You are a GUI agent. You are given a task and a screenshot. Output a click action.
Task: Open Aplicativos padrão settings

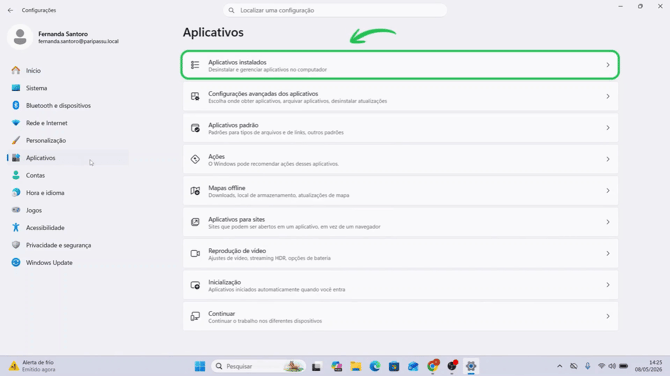coord(400,128)
